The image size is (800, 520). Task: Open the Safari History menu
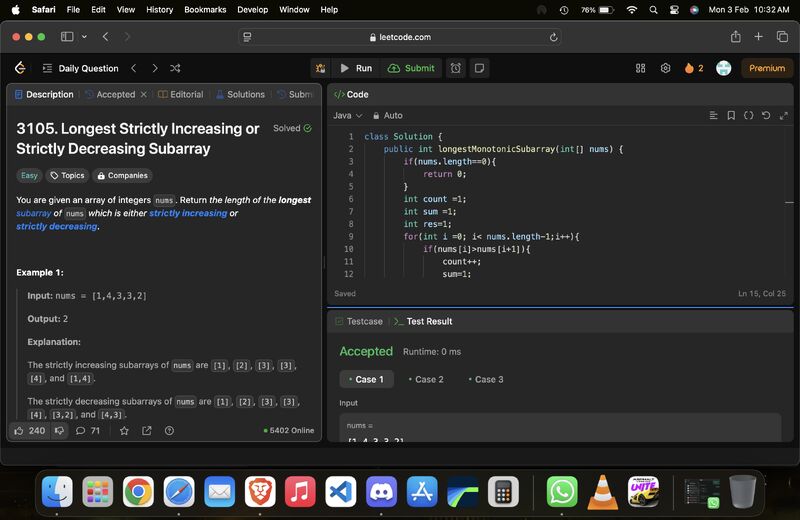point(160,10)
